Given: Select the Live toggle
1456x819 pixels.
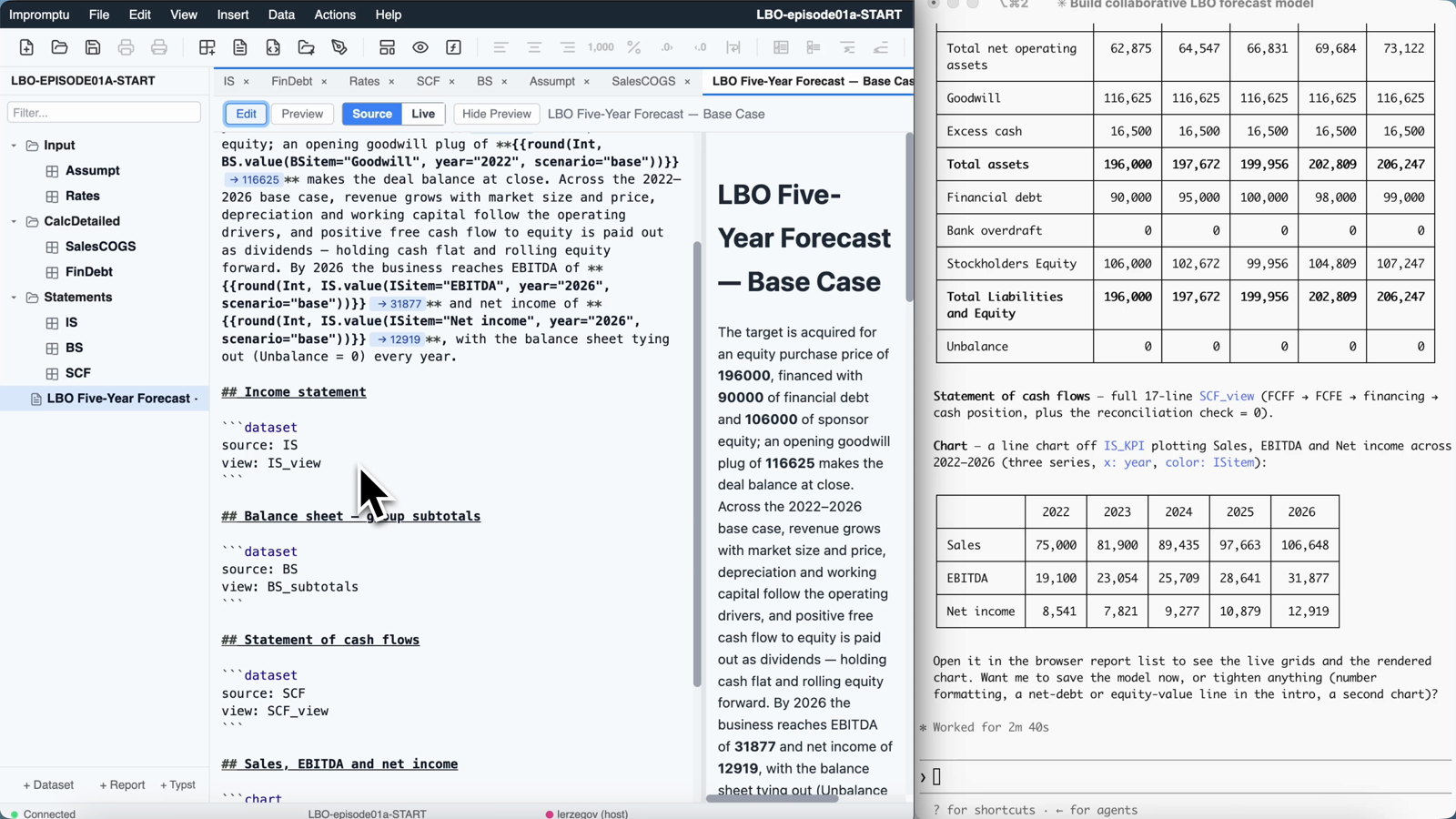Looking at the screenshot, I should (x=423, y=114).
